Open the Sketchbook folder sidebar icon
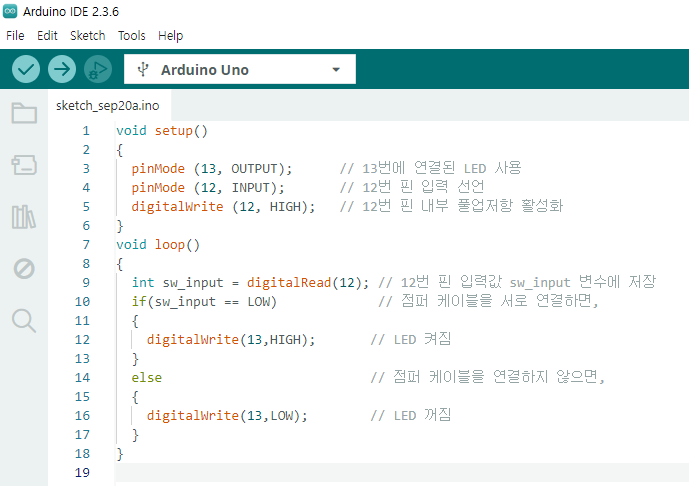Image resolution: width=689 pixels, height=486 pixels. pyautogui.click(x=24, y=113)
